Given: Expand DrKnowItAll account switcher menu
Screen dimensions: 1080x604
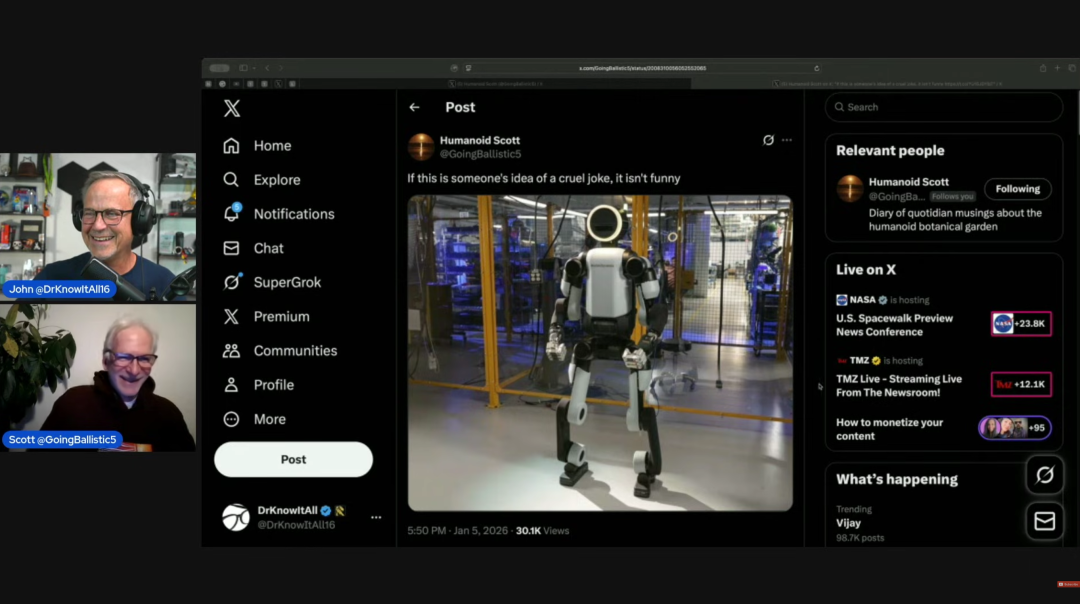Looking at the screenshot, I should coord(376,517).
